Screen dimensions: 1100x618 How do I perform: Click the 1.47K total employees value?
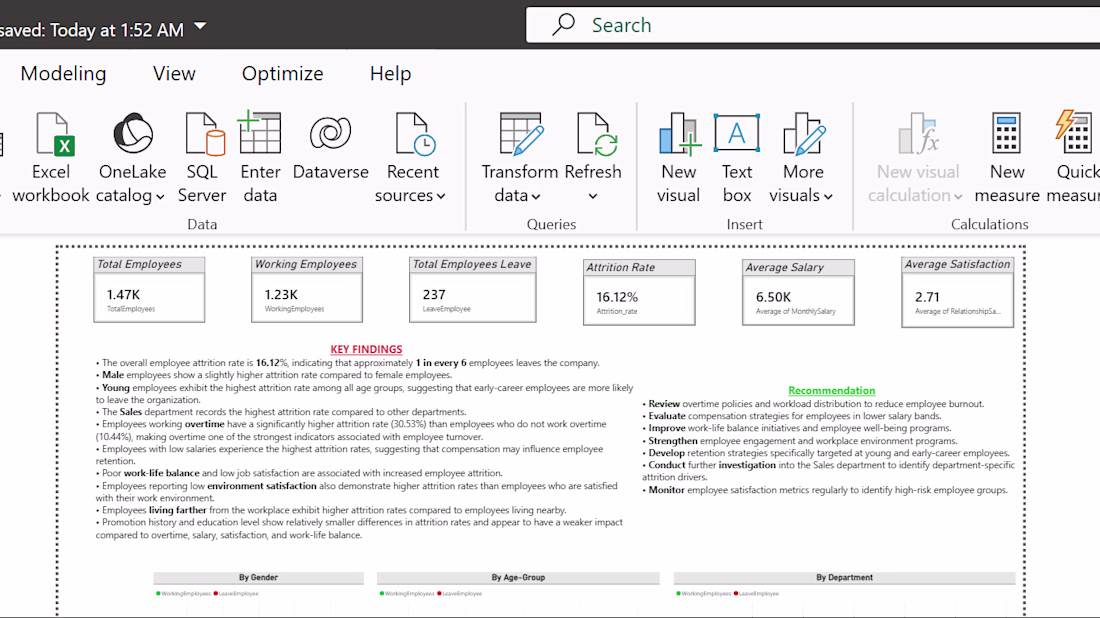point(123,295)
